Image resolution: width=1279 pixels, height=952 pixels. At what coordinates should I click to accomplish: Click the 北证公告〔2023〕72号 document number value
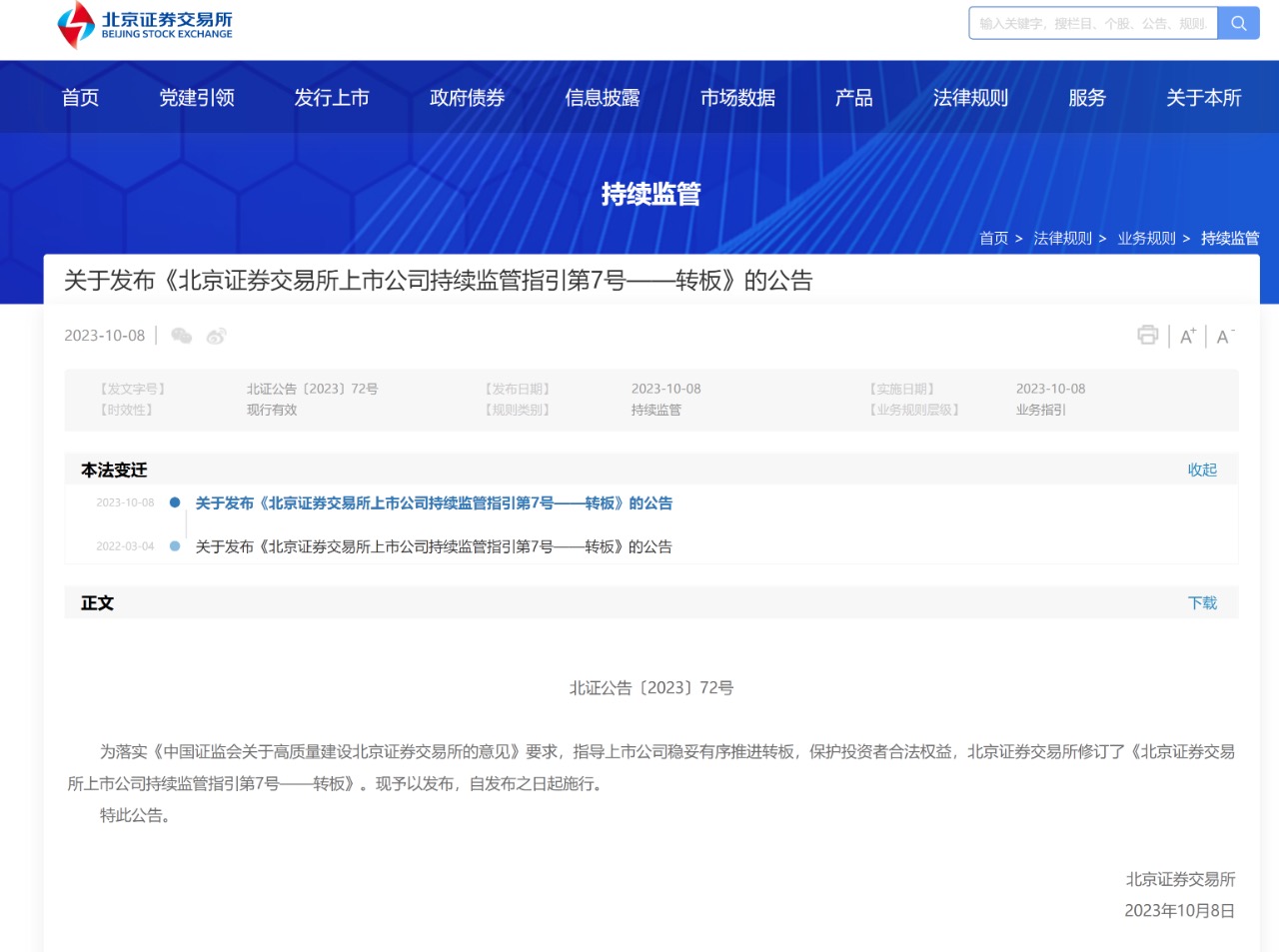point(313,389)
